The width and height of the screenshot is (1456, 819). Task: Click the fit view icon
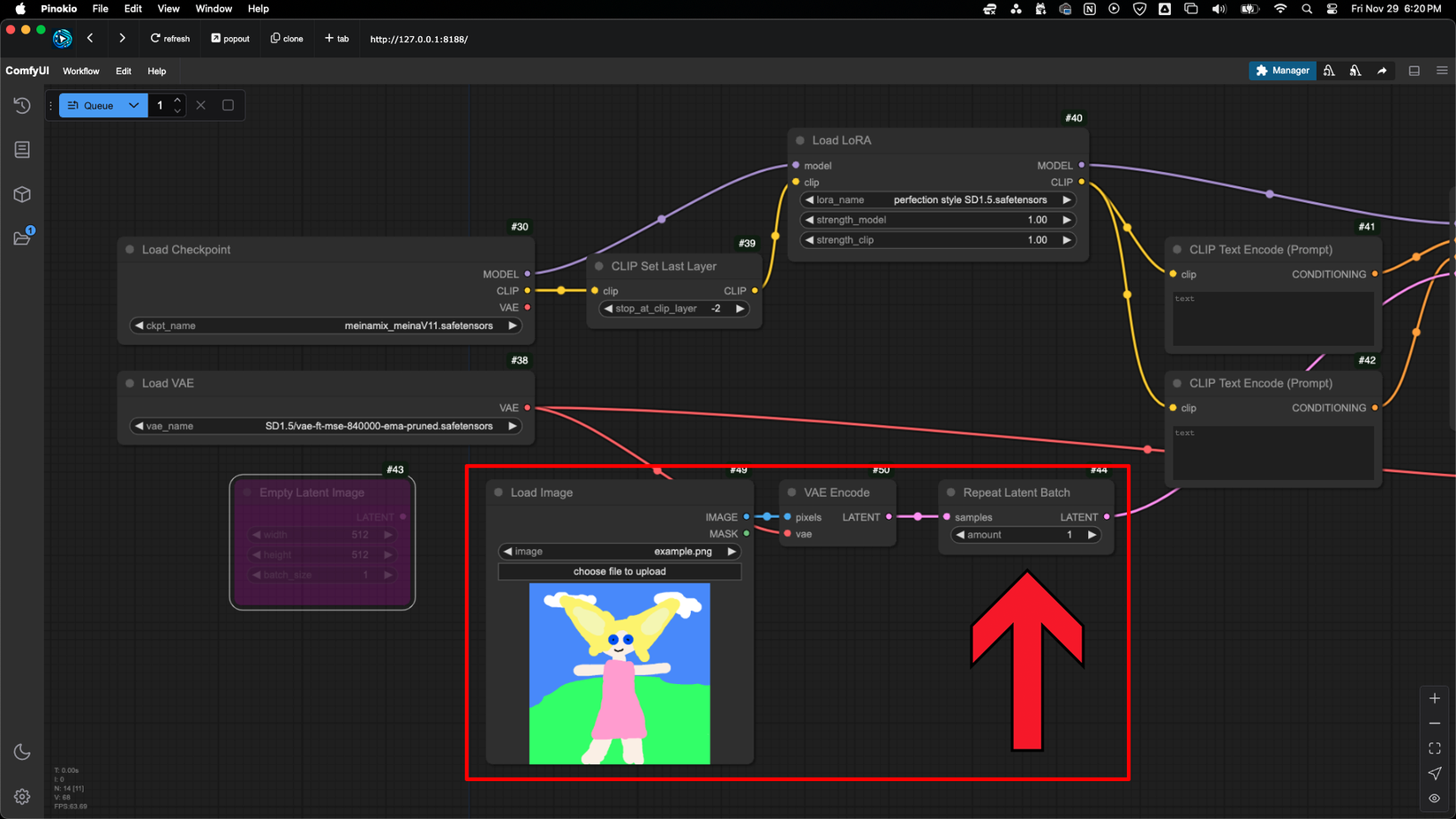click(x=1435, y=748)
